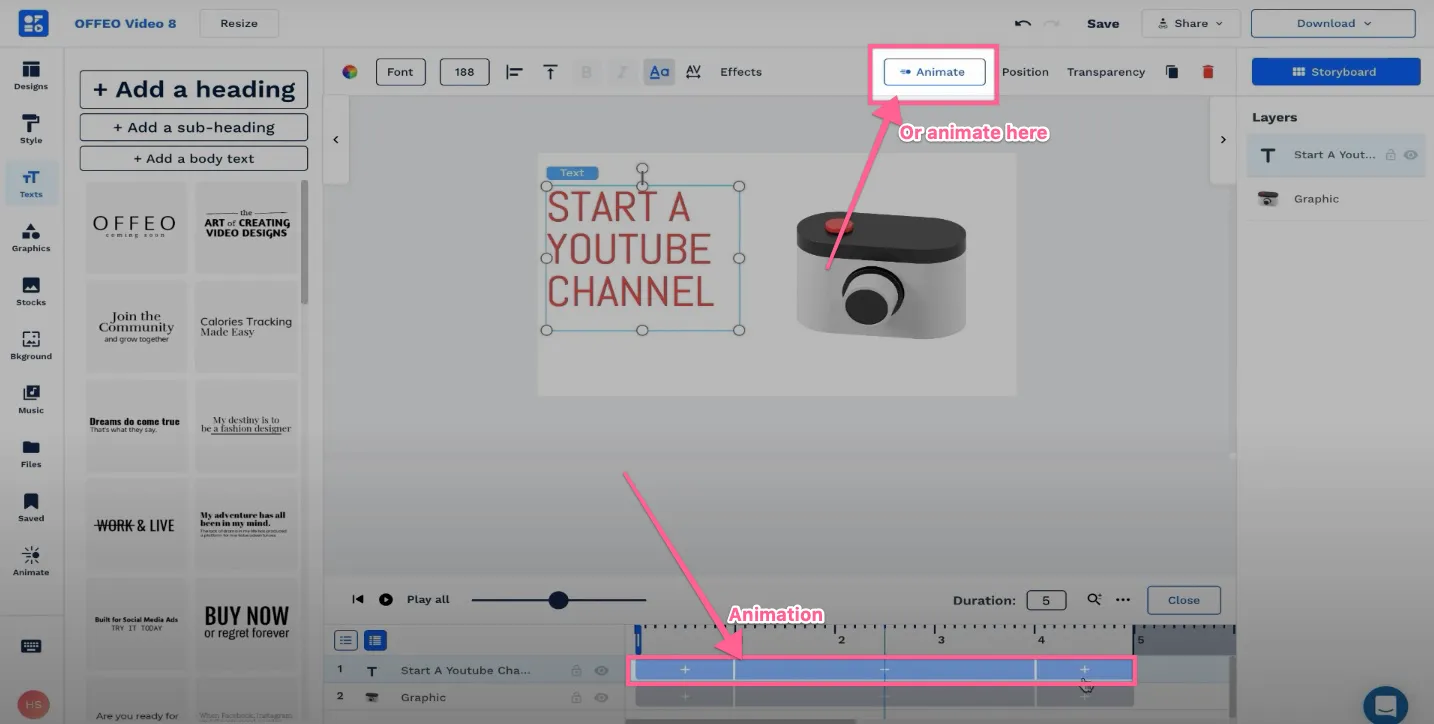Click Add a heading button
This screenshot has height=724, width=1434.
coord(194,89)
